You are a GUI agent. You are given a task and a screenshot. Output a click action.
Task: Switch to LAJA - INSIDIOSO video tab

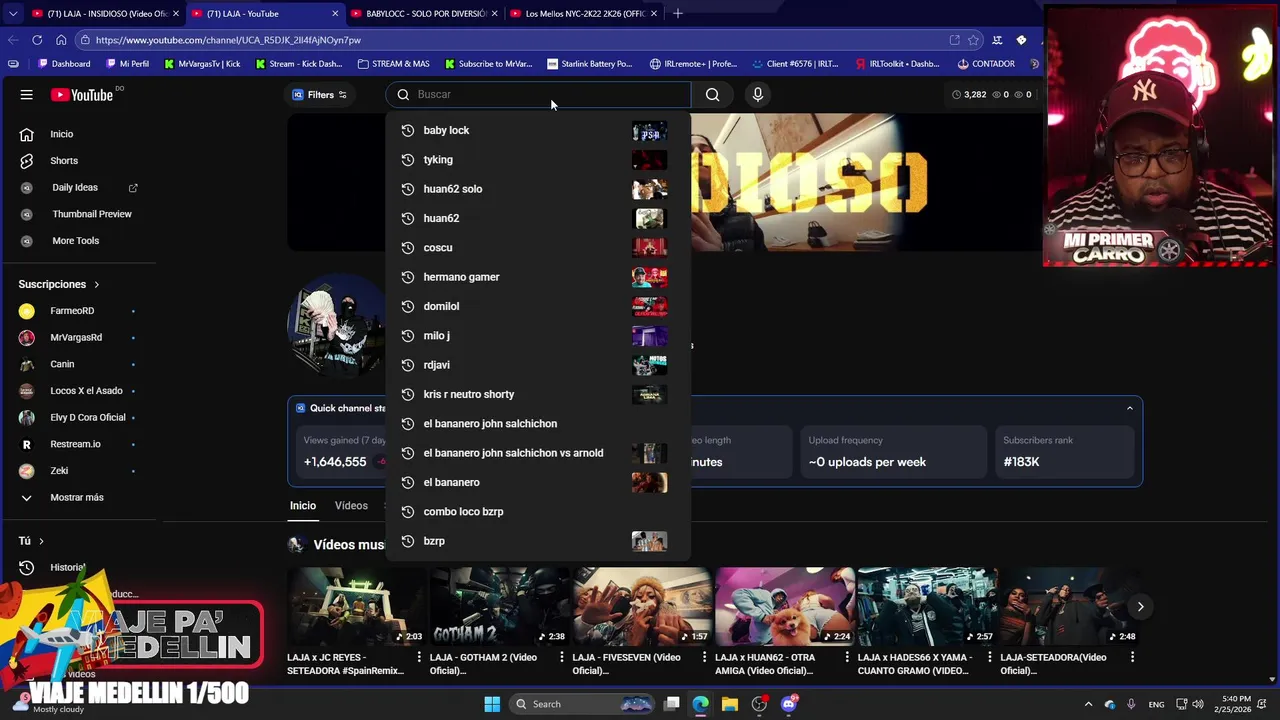pyautogui.click(x=104, y=14)
